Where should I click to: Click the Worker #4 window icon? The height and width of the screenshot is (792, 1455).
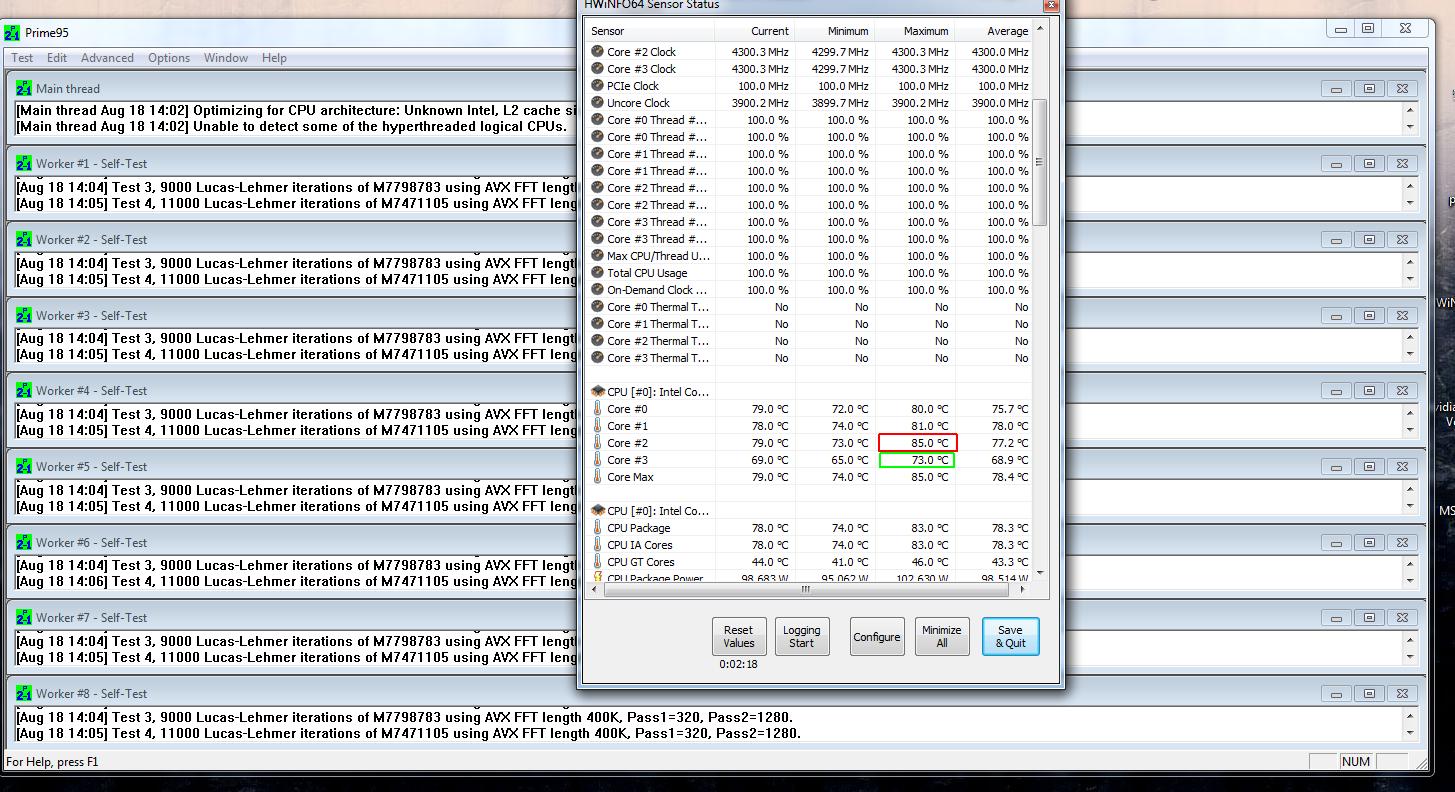[x=24, y=391]
